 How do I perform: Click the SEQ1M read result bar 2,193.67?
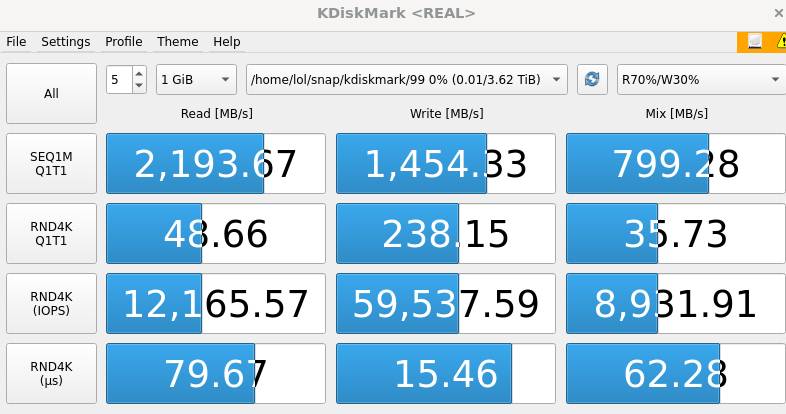(x=216, y=164)
